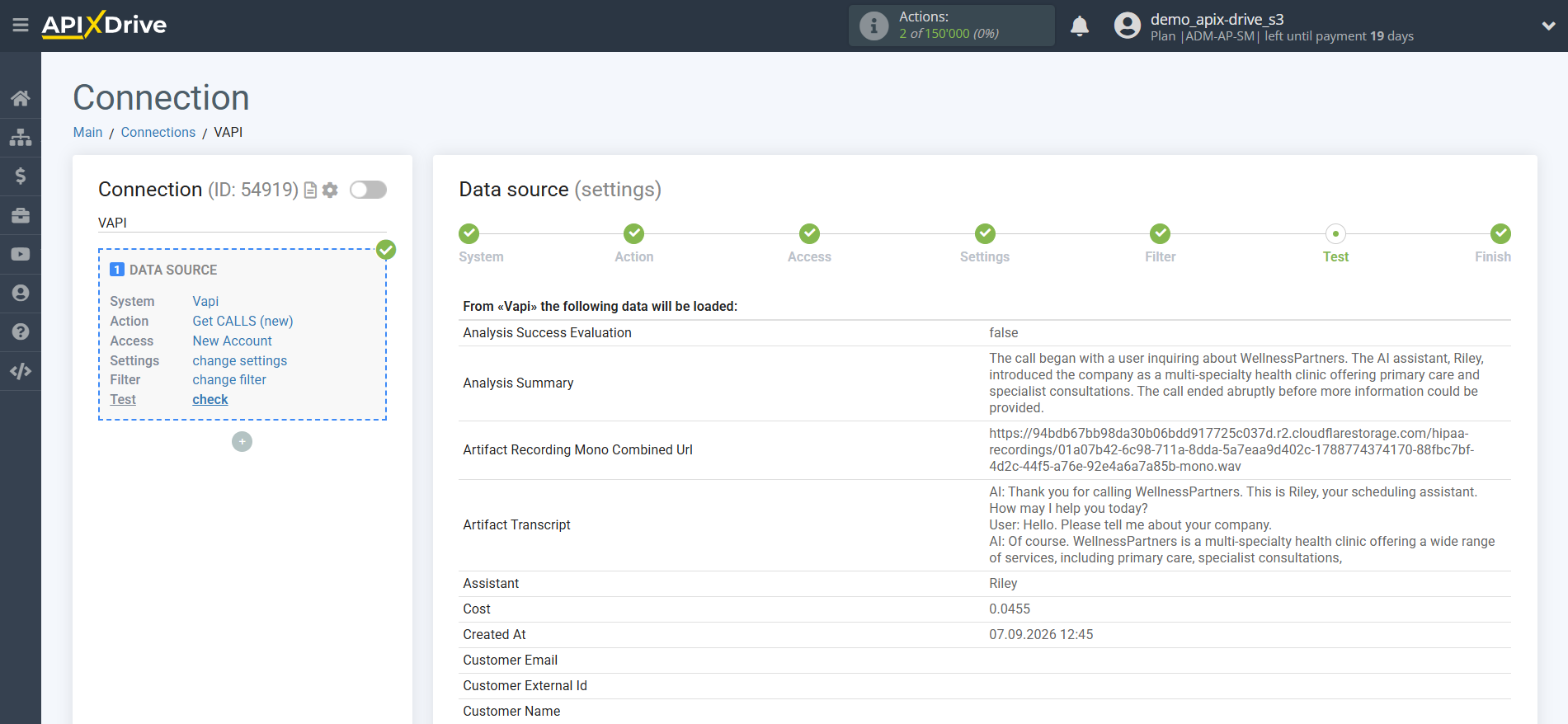This screenshot has height=724, width=1568.
Task: Open the Connections breadcrumb link
Action: 158,132
